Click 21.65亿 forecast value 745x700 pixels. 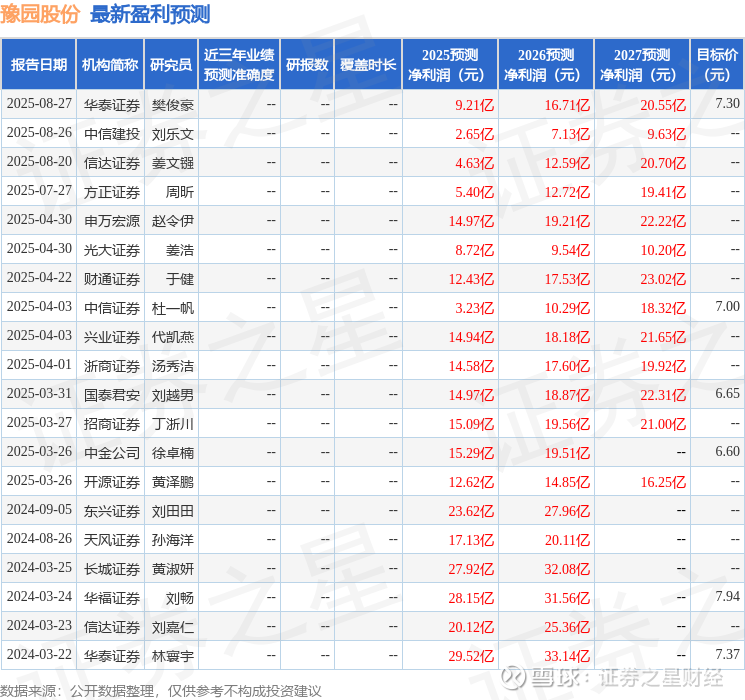pos(663,337)
